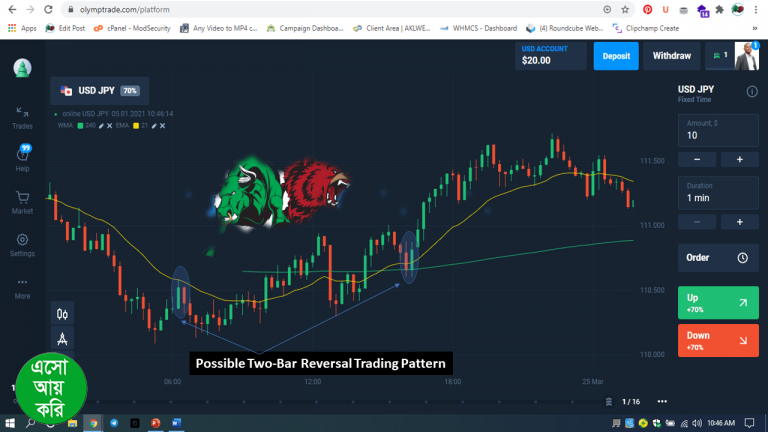Image resolution: width=768 pixels, height=432 pixels.
Task: Remove the EMA 21 indicator
Action: (162, 125)
